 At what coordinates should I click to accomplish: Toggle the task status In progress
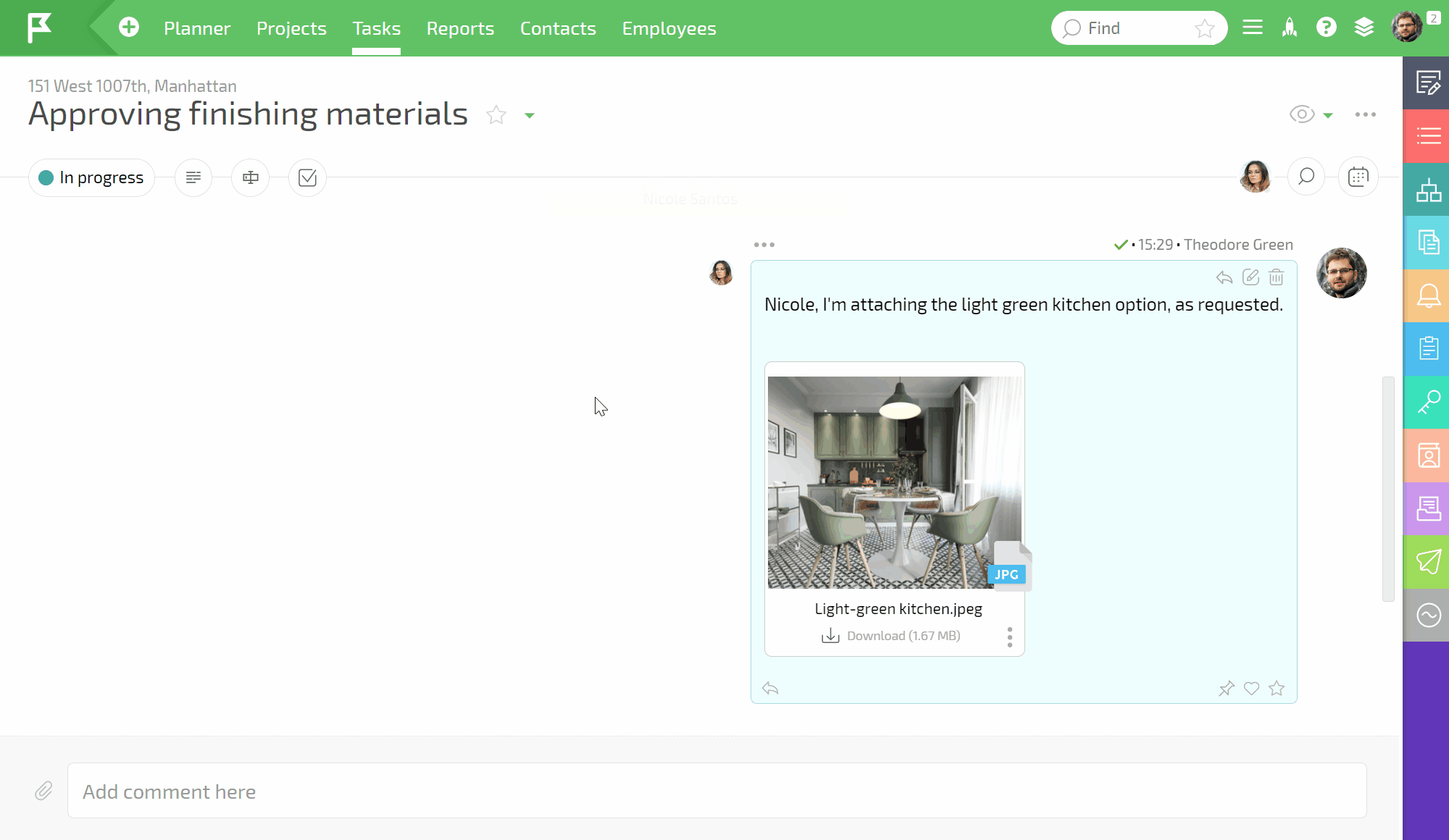(91, 177)
